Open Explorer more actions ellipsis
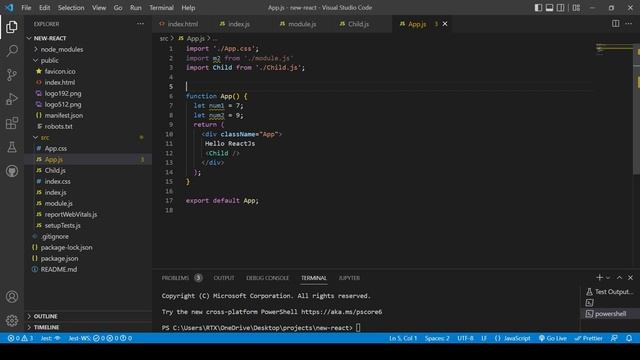The image size is (640, 360). [140, 24]
